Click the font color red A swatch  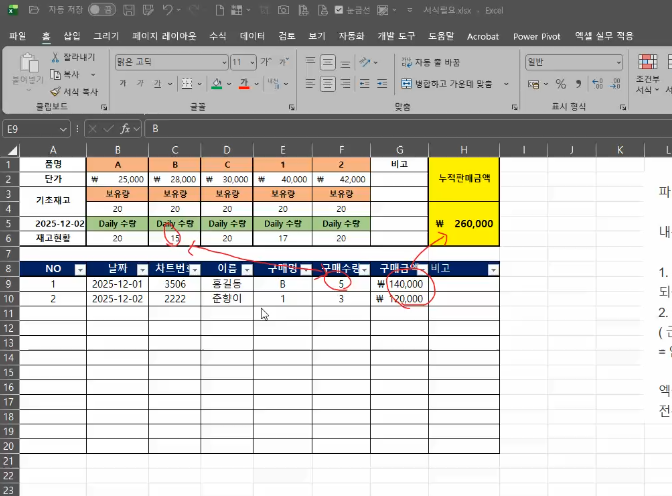pyautogui.click(x=243, y=84)
